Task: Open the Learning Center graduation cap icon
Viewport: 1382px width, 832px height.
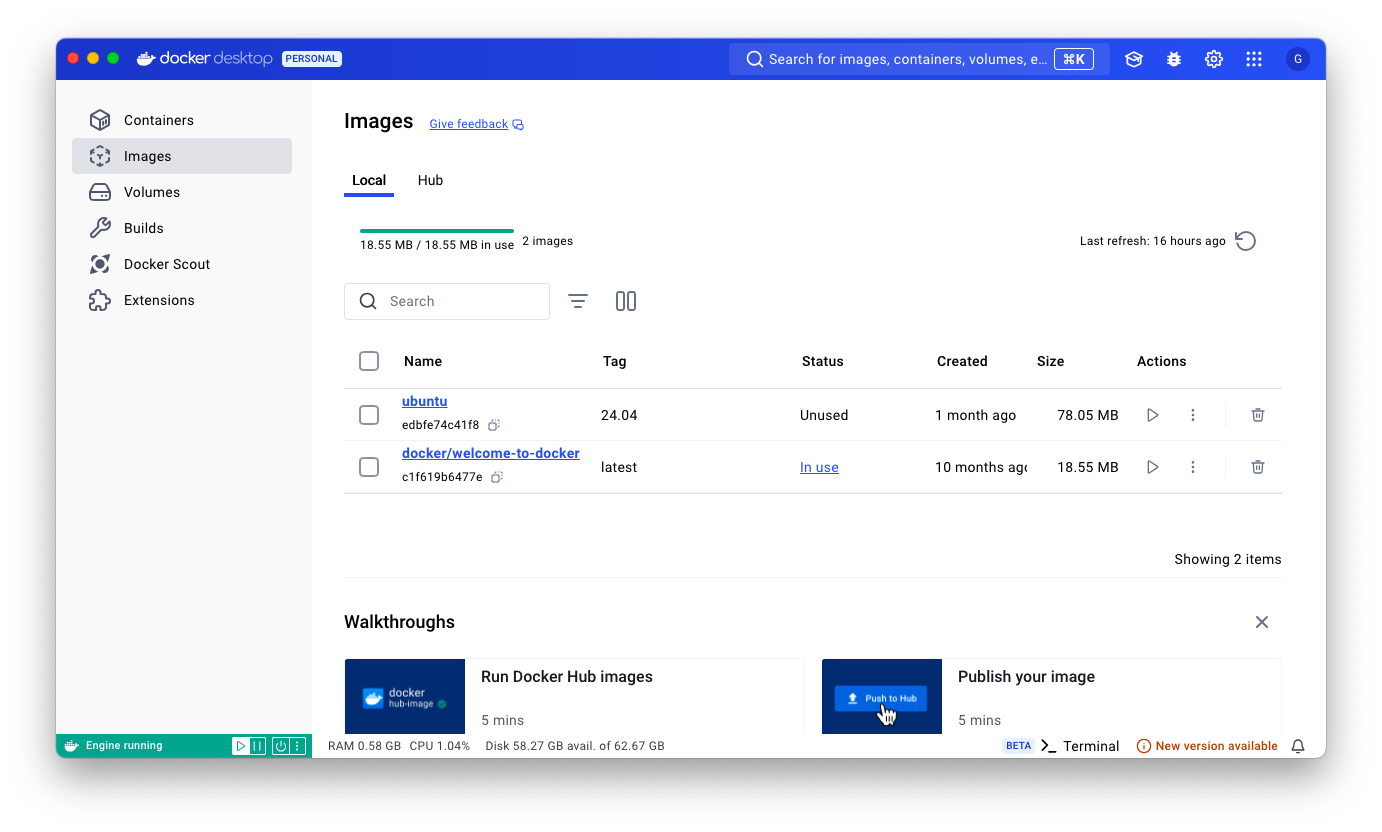Action: click(x=1134, y=59)
